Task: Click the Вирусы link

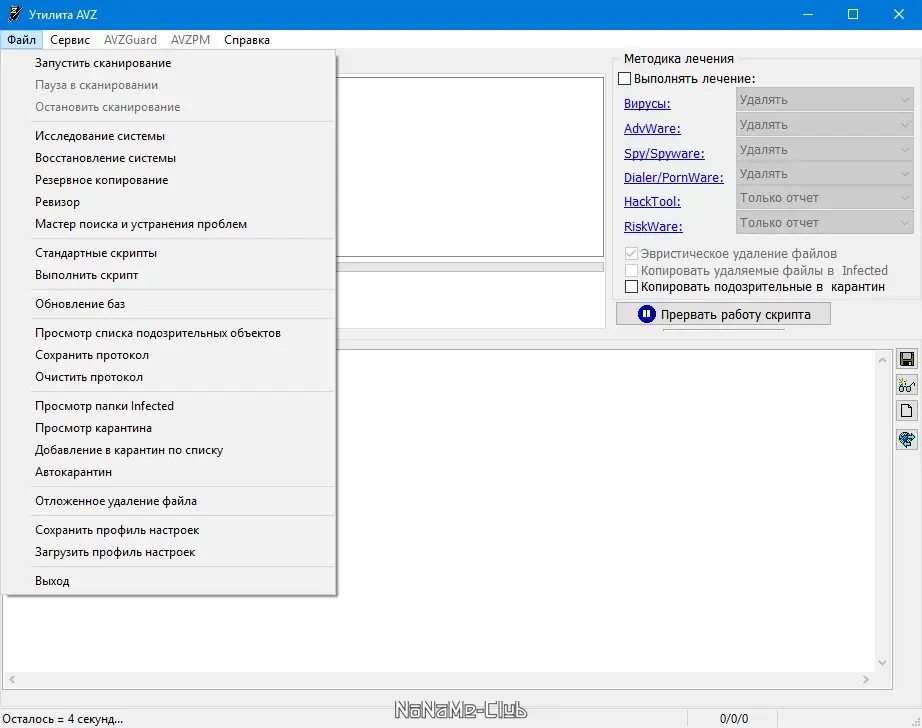Action: pos(647,103)
